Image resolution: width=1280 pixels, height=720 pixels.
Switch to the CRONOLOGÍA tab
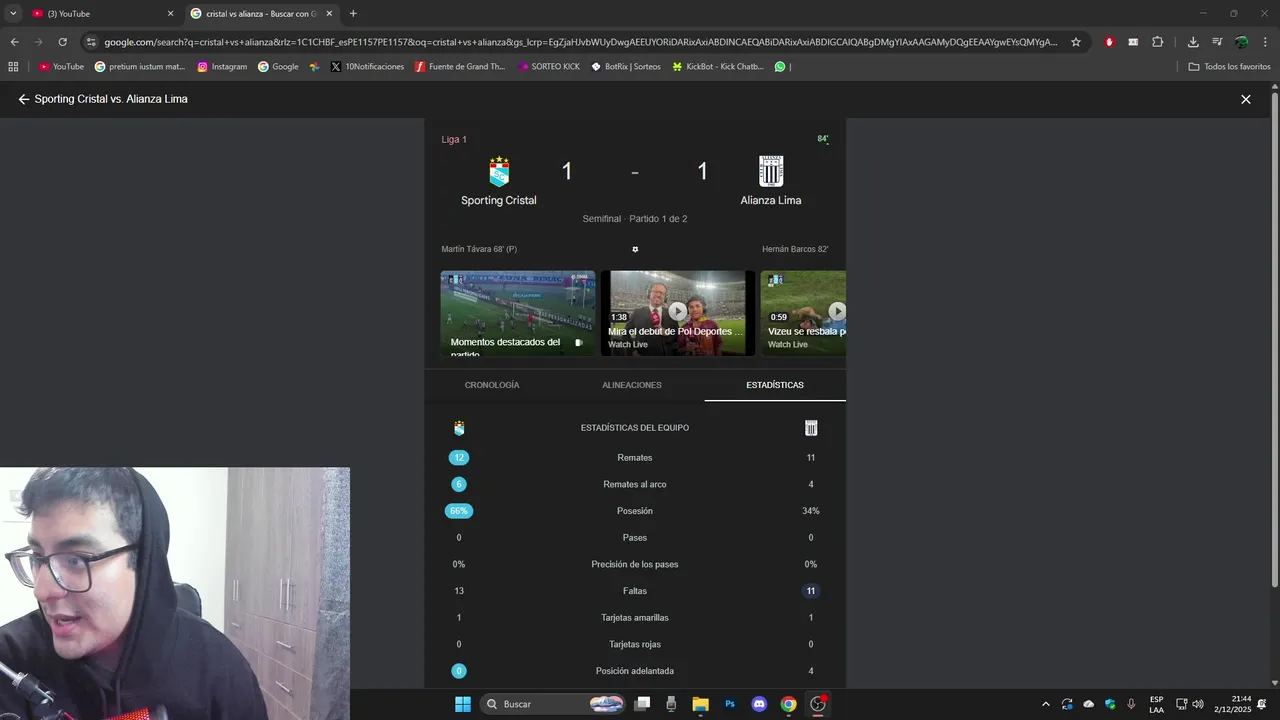(x=492, y=385)
